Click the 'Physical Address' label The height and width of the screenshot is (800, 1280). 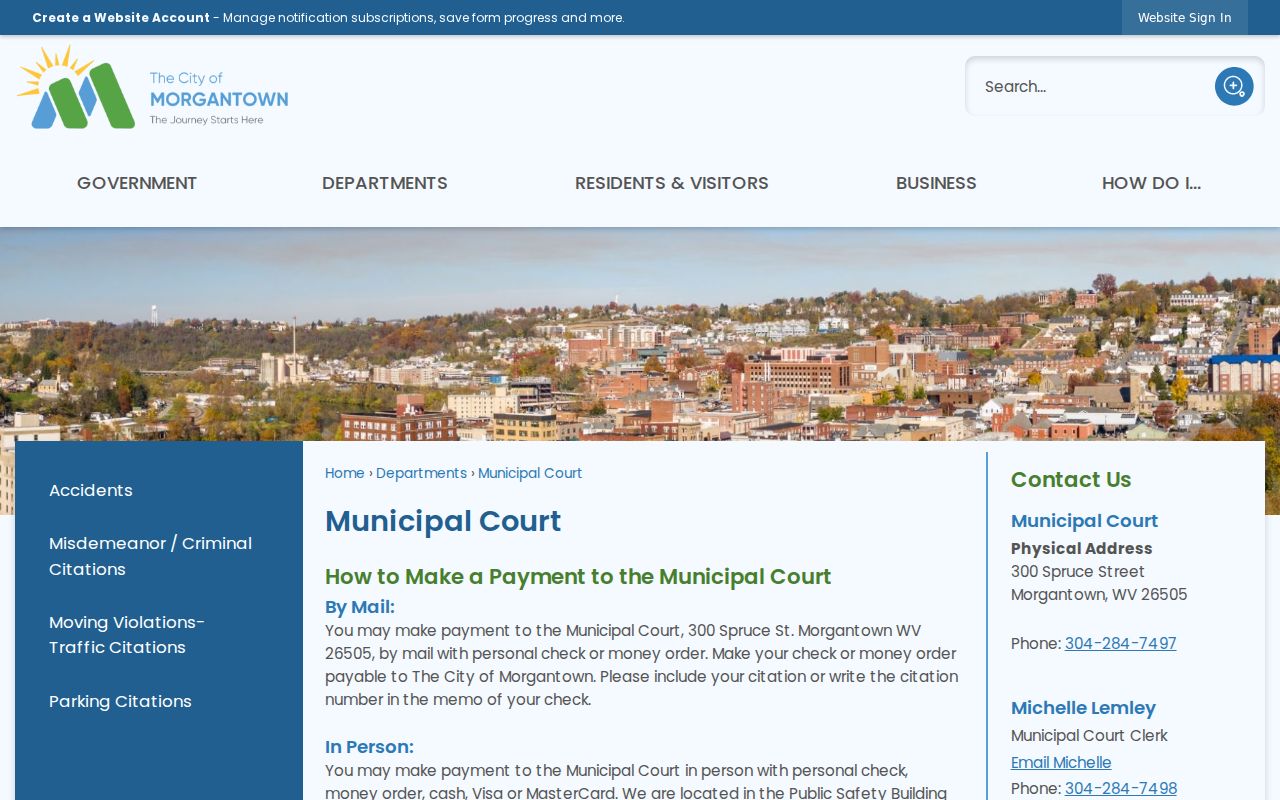(1082, 548)
